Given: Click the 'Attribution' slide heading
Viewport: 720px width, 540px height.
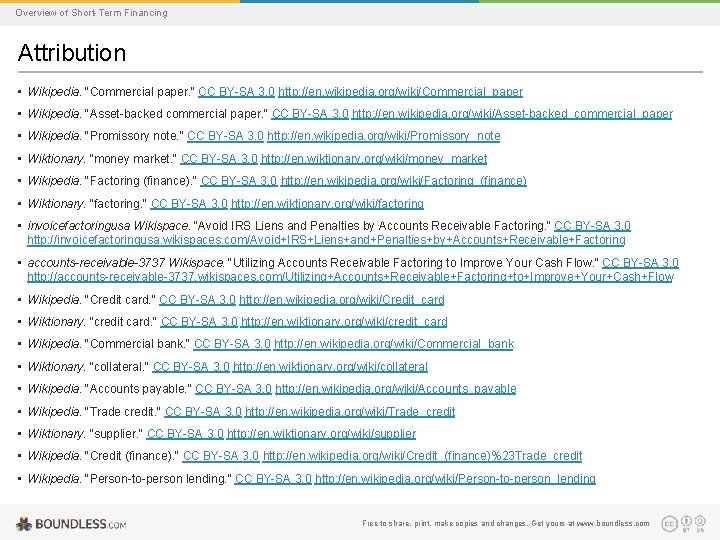Looking at the screenshot, I should click(72, 52).
